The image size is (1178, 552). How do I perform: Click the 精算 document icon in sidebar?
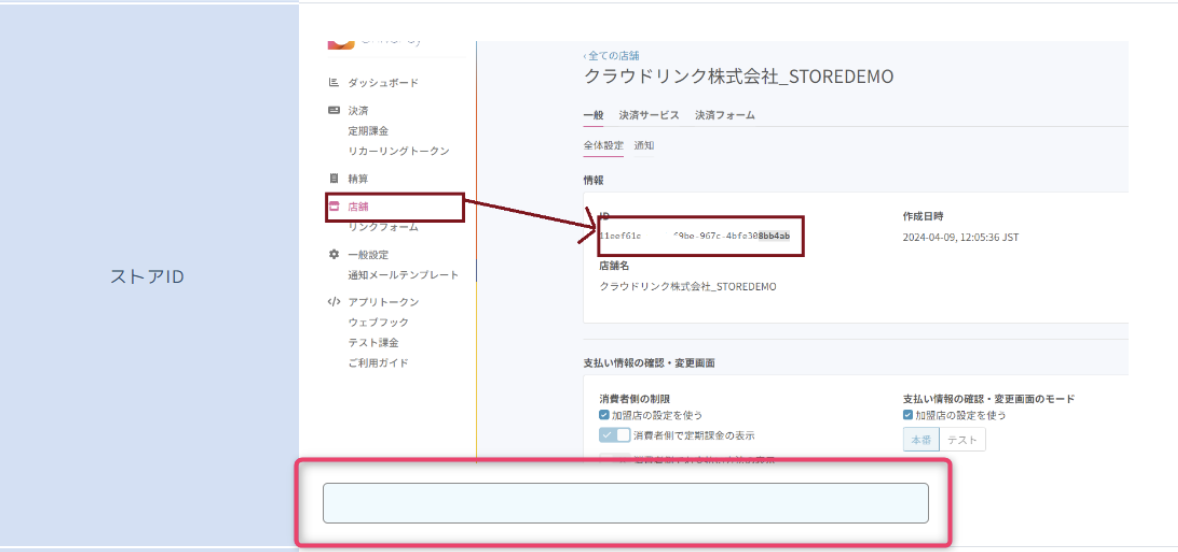tap(334, 178)
